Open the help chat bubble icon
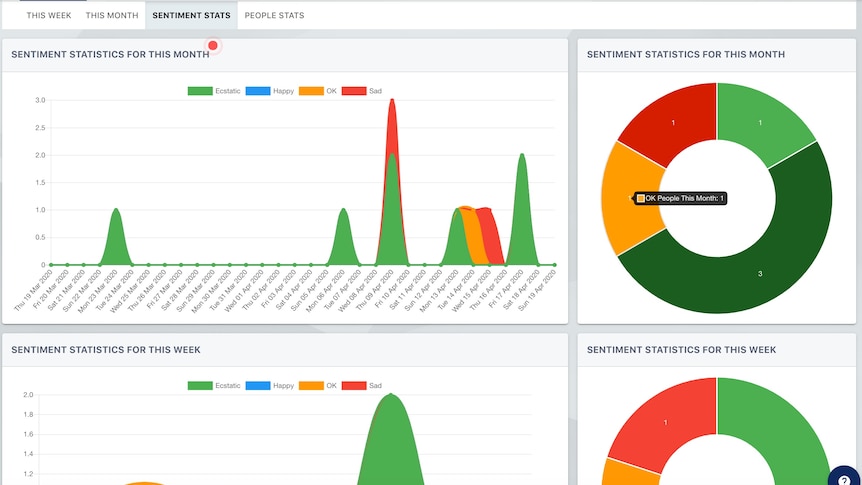862x485 pixels. 844,480
